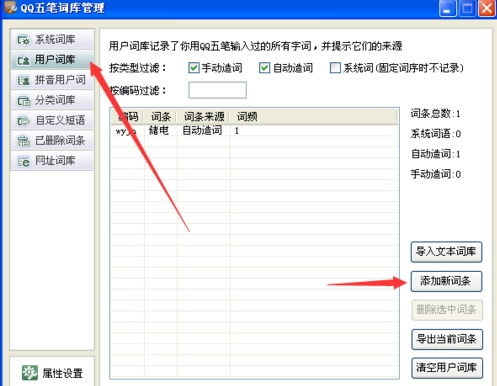Click the 自动造词:1 statistic

click(x=435, y=154)
